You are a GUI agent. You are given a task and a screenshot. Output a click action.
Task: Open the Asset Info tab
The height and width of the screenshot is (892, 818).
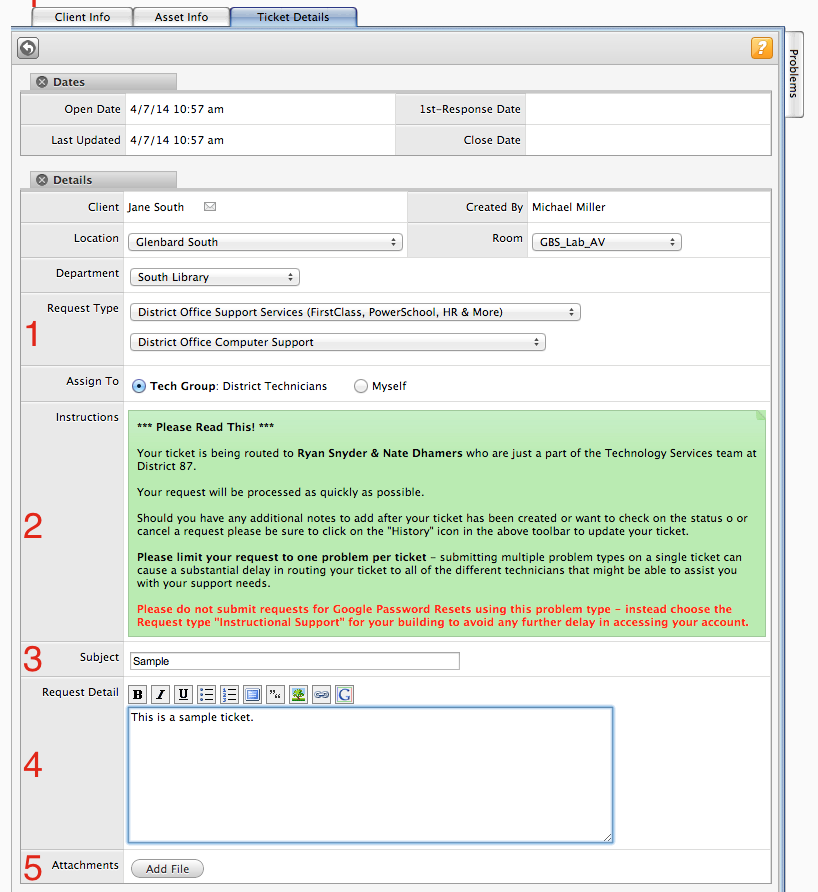click(181, 17)
